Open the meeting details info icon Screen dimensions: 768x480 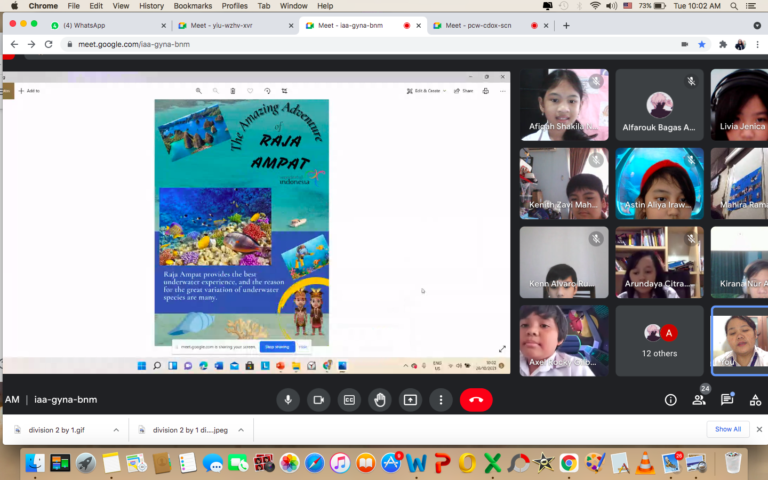tap(671, 399)
